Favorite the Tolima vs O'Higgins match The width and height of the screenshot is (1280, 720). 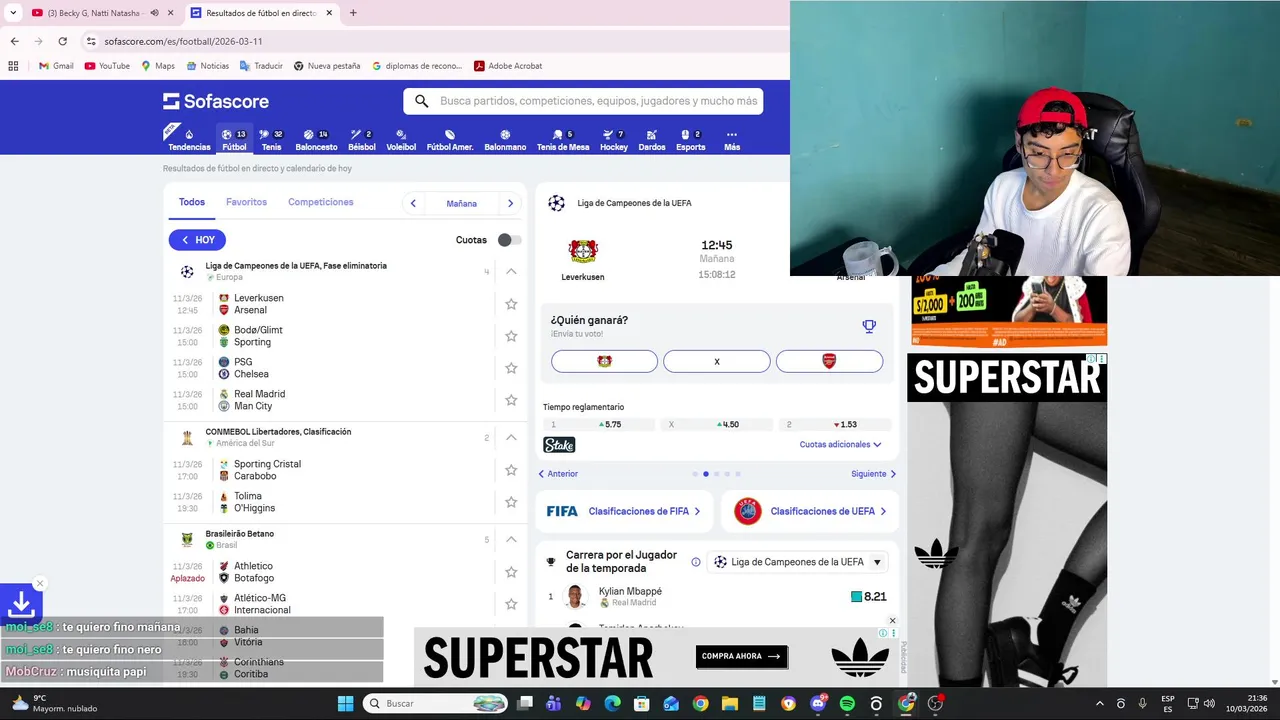tap(511, 502)
